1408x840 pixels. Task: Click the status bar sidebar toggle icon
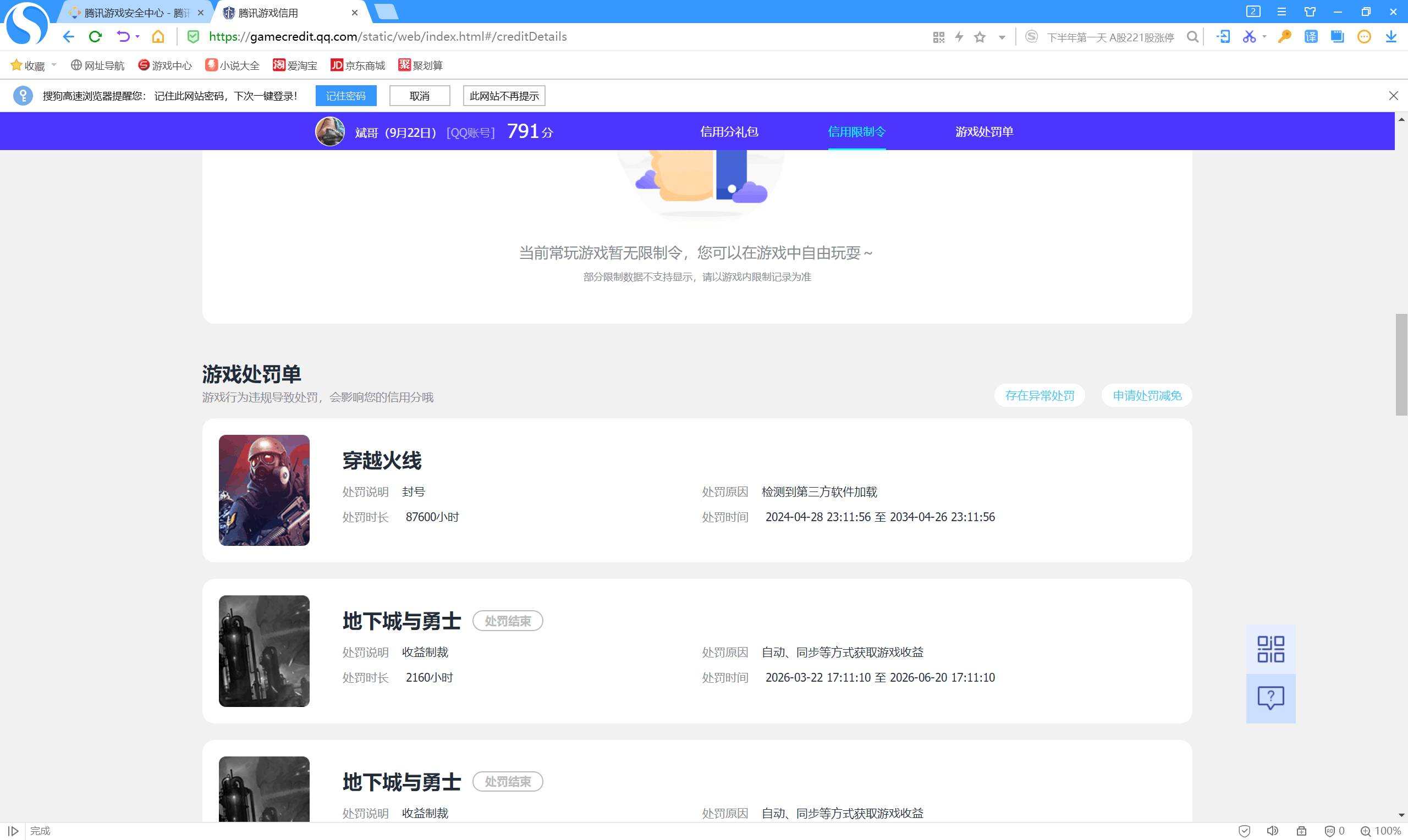(13, 831)
